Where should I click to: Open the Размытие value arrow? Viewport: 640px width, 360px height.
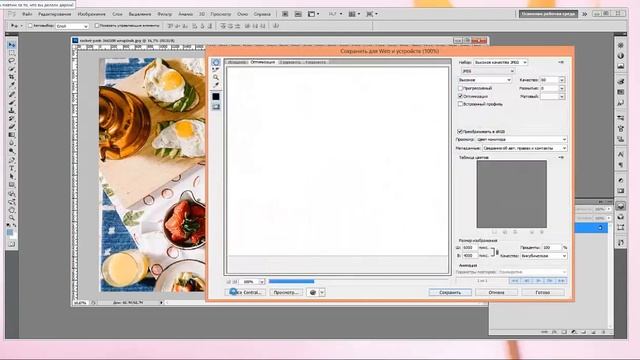[x=562, y=88]
